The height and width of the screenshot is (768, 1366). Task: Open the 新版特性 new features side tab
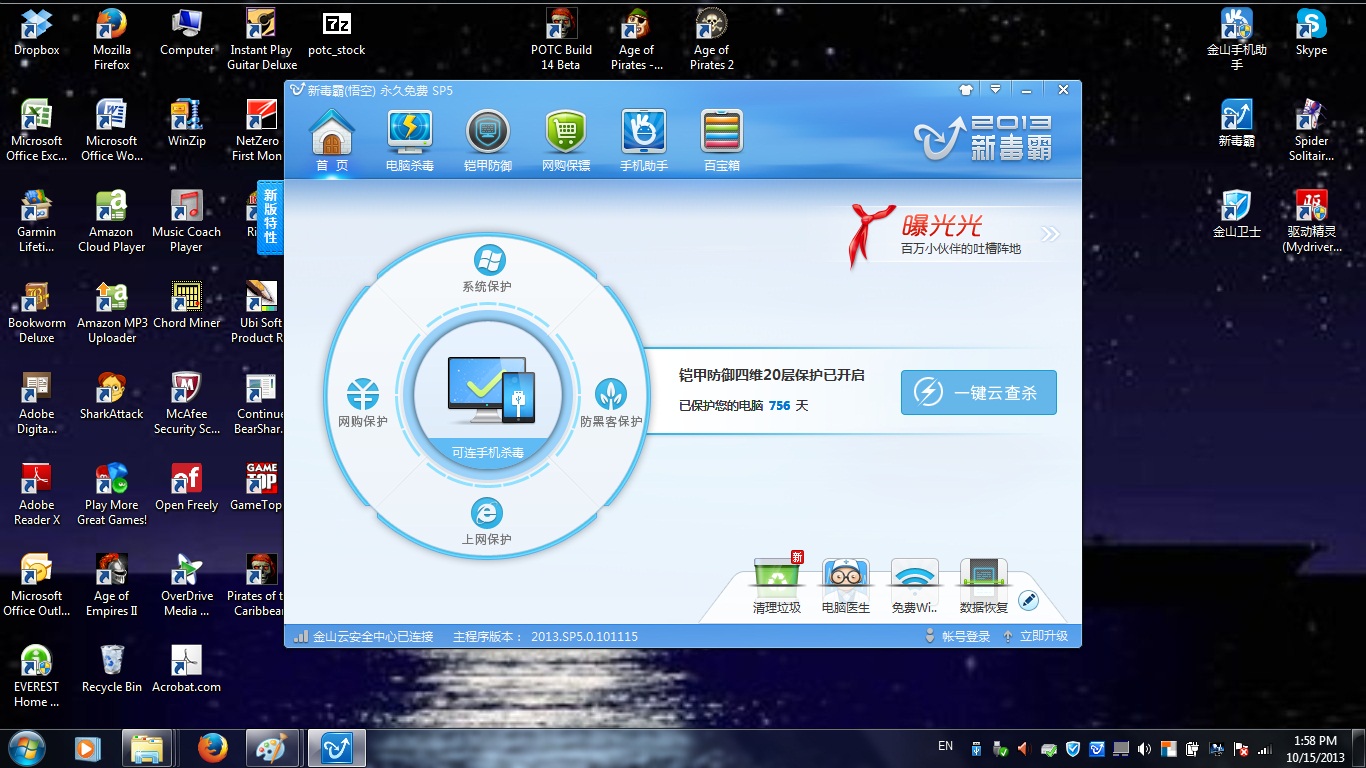pos(270,217)
